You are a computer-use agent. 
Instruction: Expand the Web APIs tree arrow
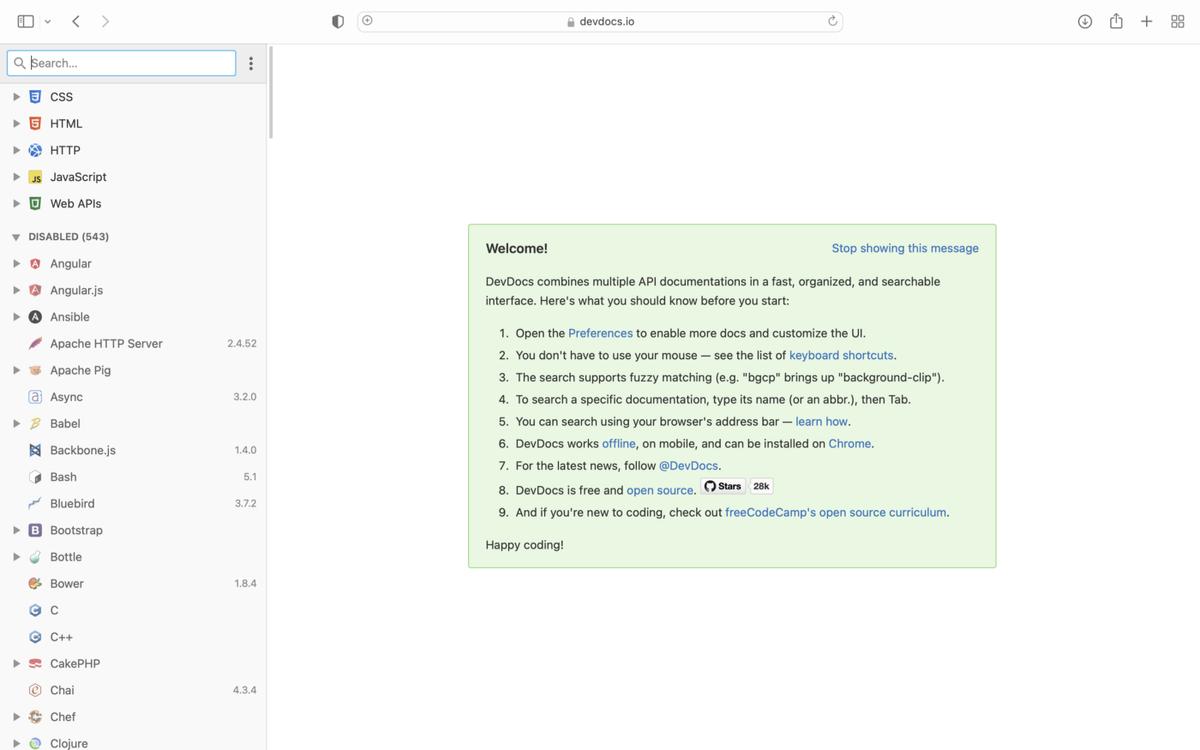[x=16, y=204]
